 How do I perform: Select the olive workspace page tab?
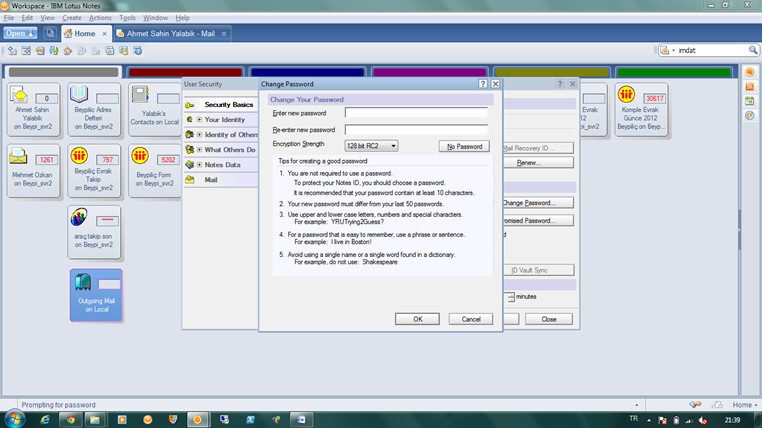552,72
